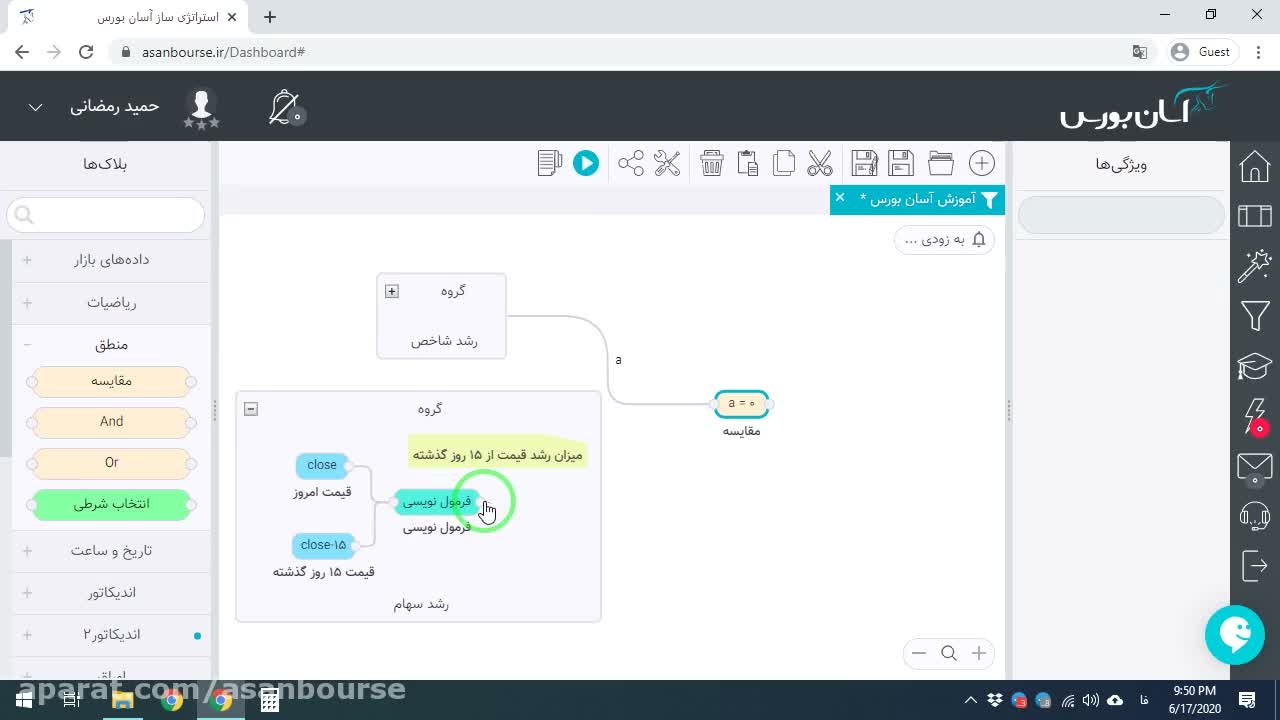Select the a = ۰ comparison node
Screen dimensions: 1280x720
click(x=742, y=404)
